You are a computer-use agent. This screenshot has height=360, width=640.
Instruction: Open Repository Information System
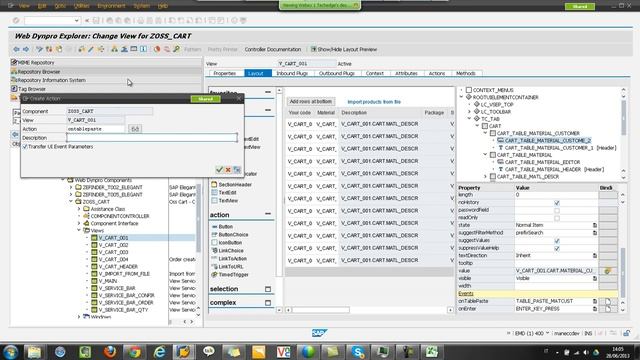click(x=51, y=80)
